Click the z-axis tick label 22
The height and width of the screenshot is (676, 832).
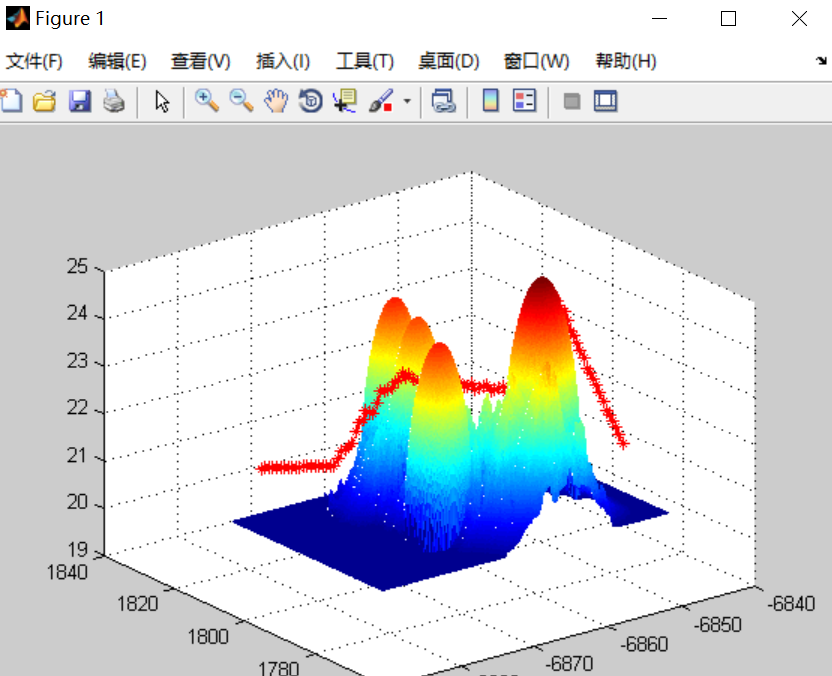tap(77, 408)
